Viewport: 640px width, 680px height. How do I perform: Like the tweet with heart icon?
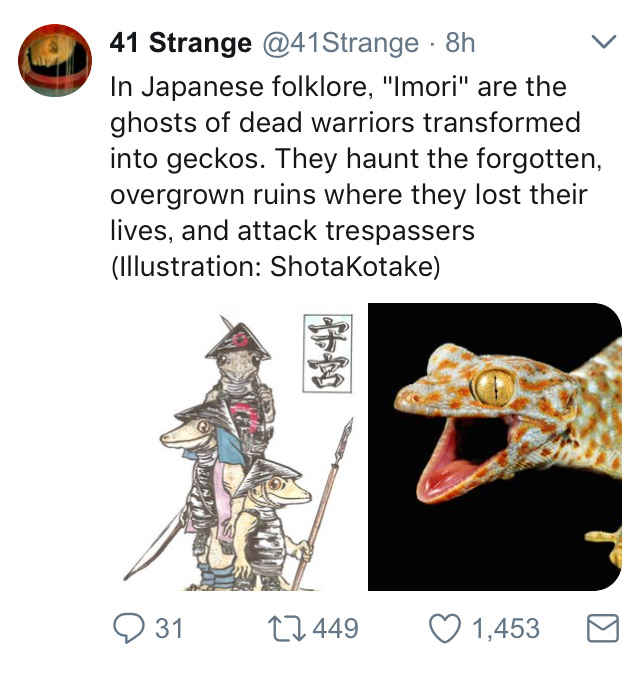pos(444,628)
